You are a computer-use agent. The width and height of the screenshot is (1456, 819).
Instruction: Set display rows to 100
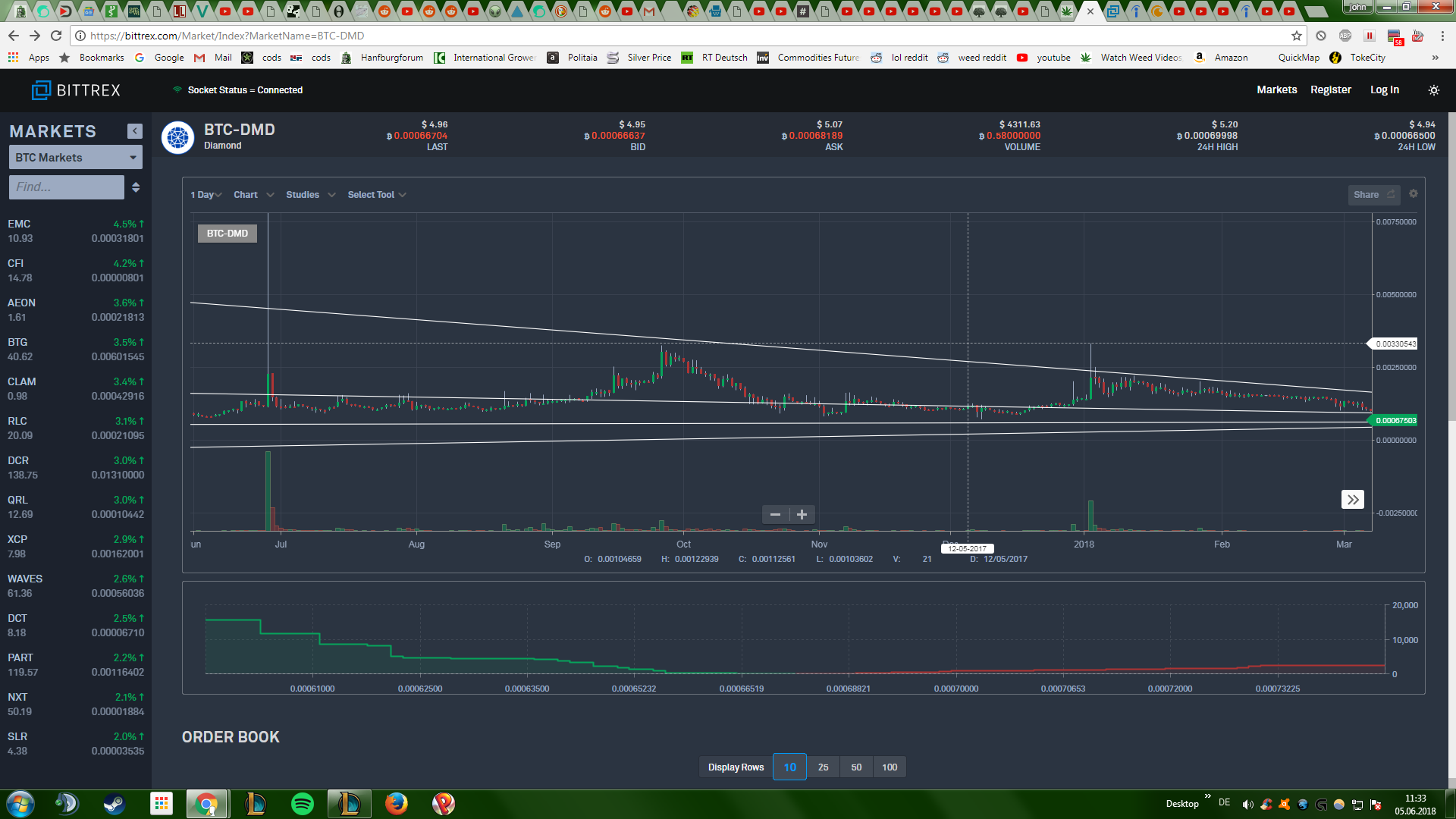[x=890, y=767]
